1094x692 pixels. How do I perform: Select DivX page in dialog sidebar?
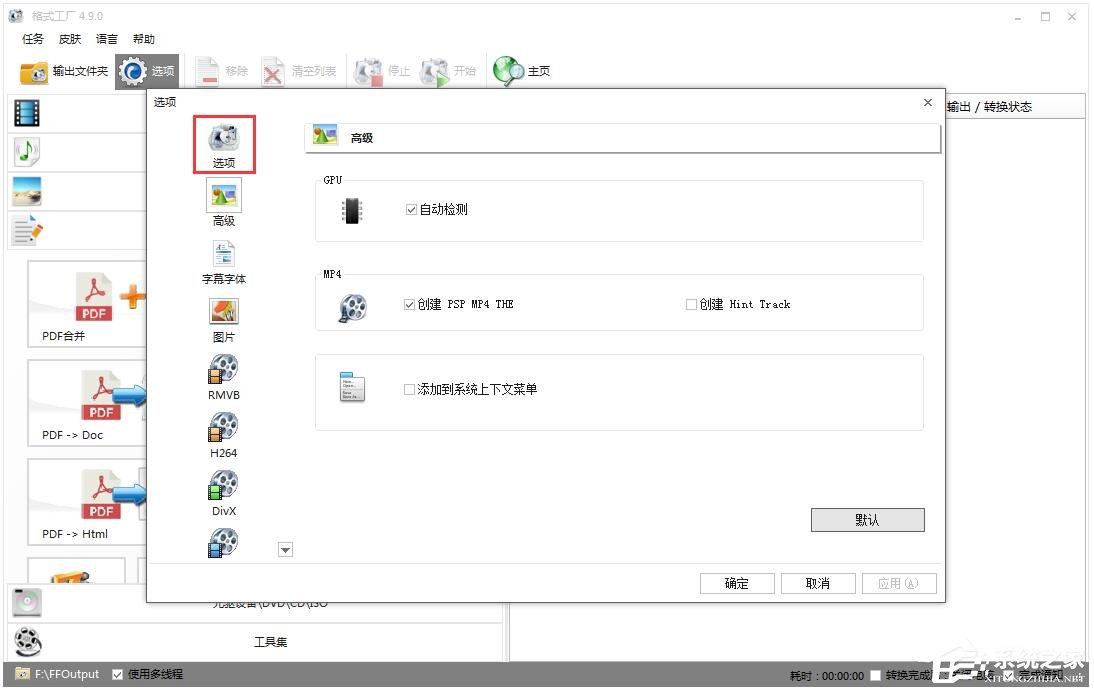point(224,494)
